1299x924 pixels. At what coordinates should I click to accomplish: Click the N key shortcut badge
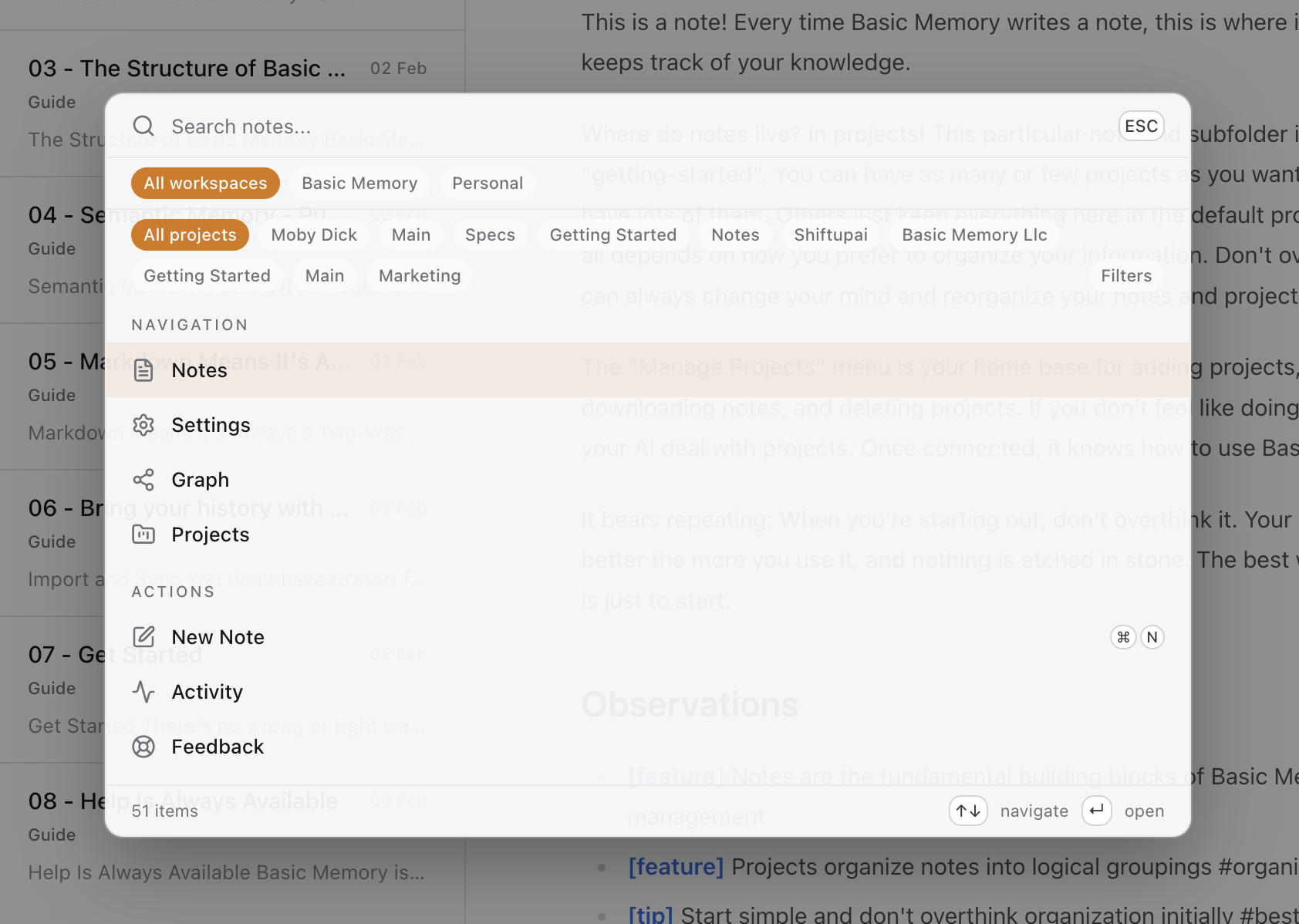pyautogui.click(x=1152, y=637)
